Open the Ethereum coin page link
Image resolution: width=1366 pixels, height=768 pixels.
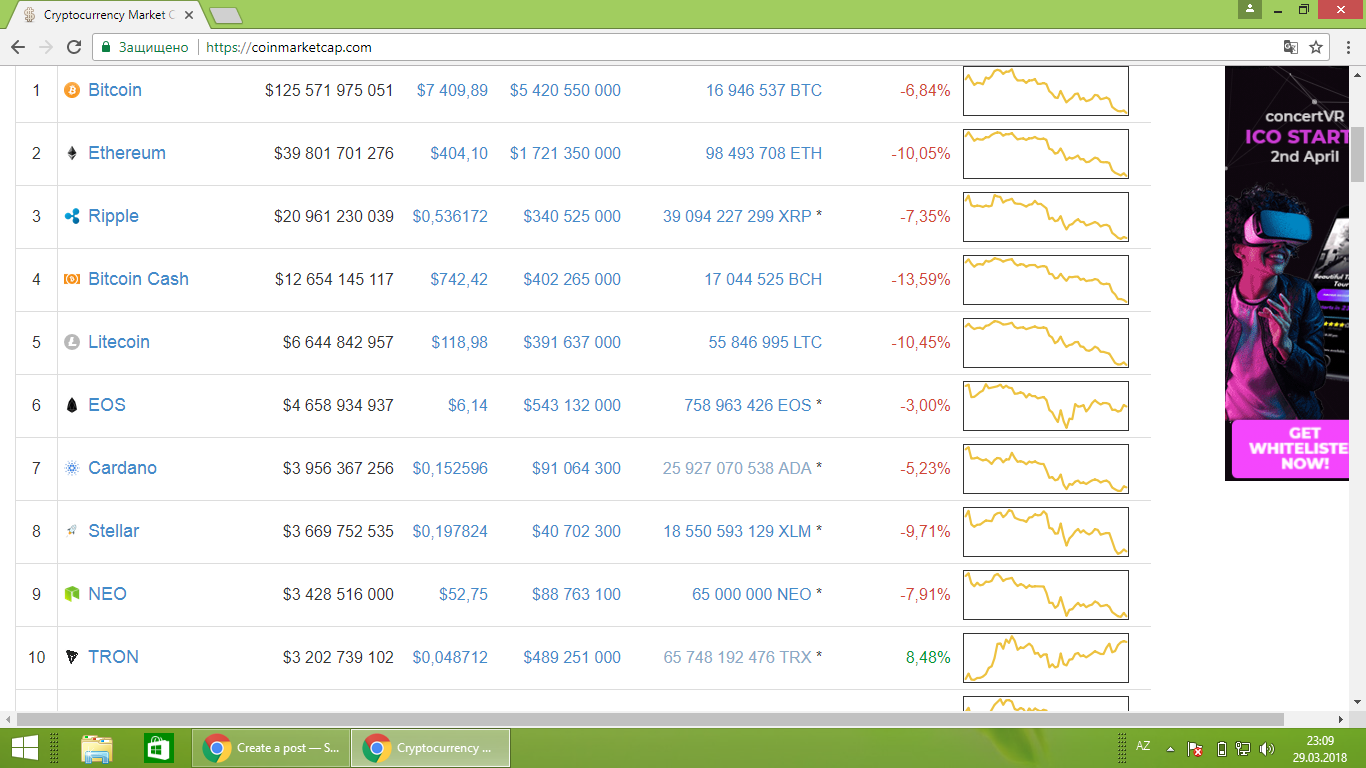[127, 153]
